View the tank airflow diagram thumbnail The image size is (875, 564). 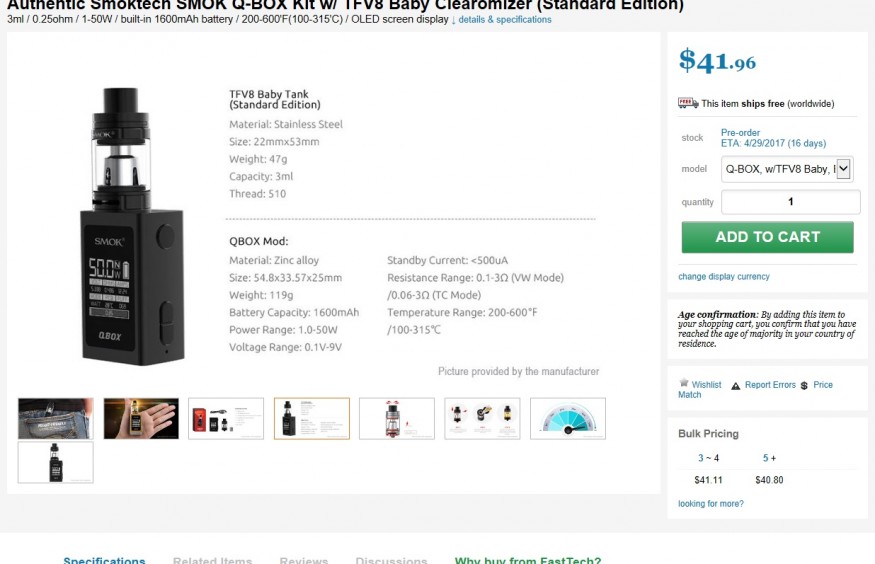[397, 418]
